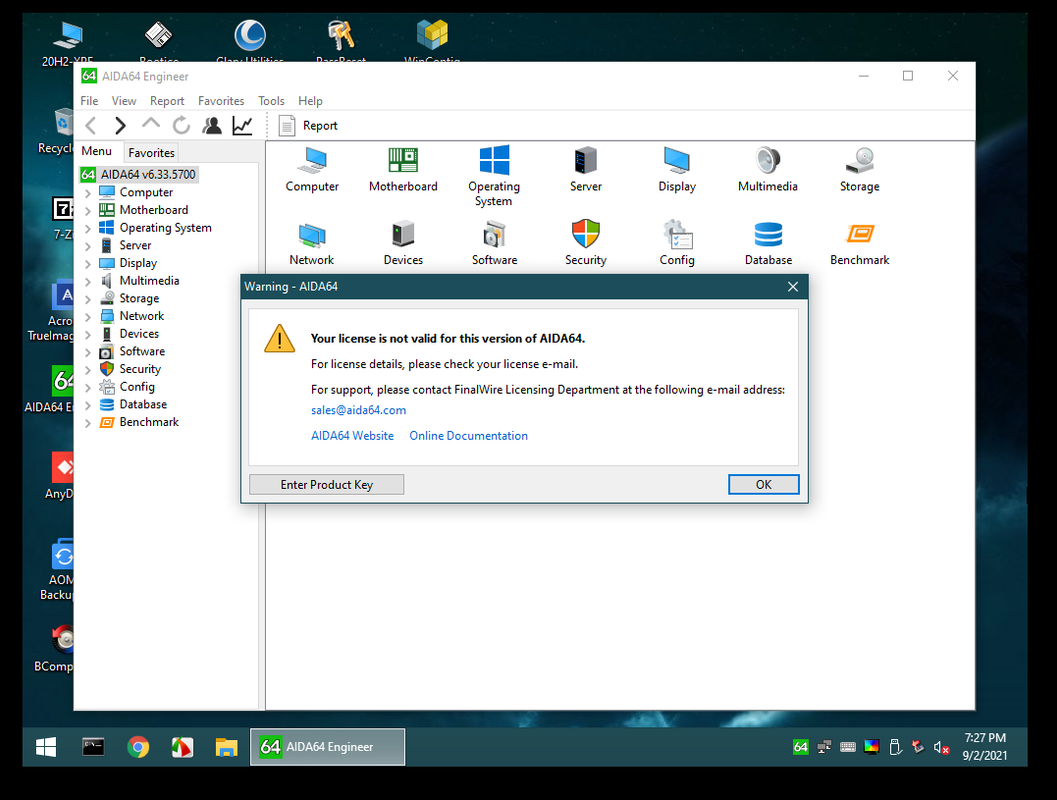Expand the Display tree node
1057x800 pixels.
click(88, 264)
